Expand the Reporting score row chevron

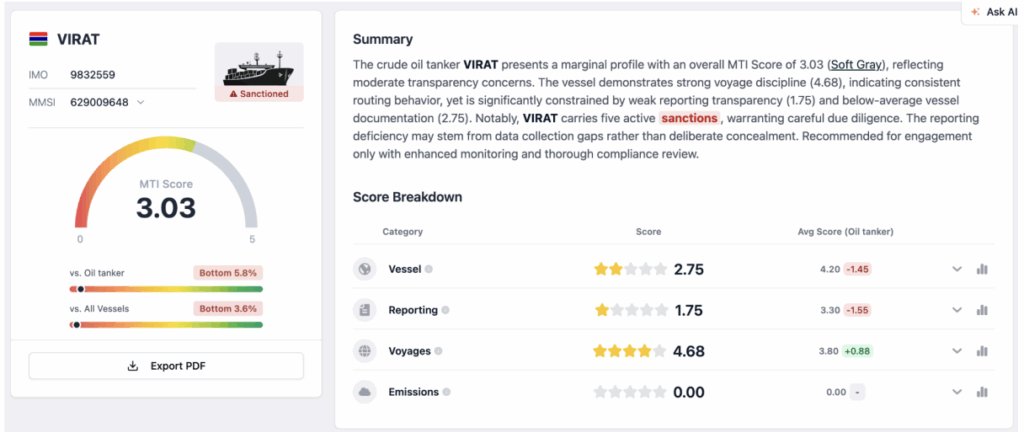tap(957, 310)
